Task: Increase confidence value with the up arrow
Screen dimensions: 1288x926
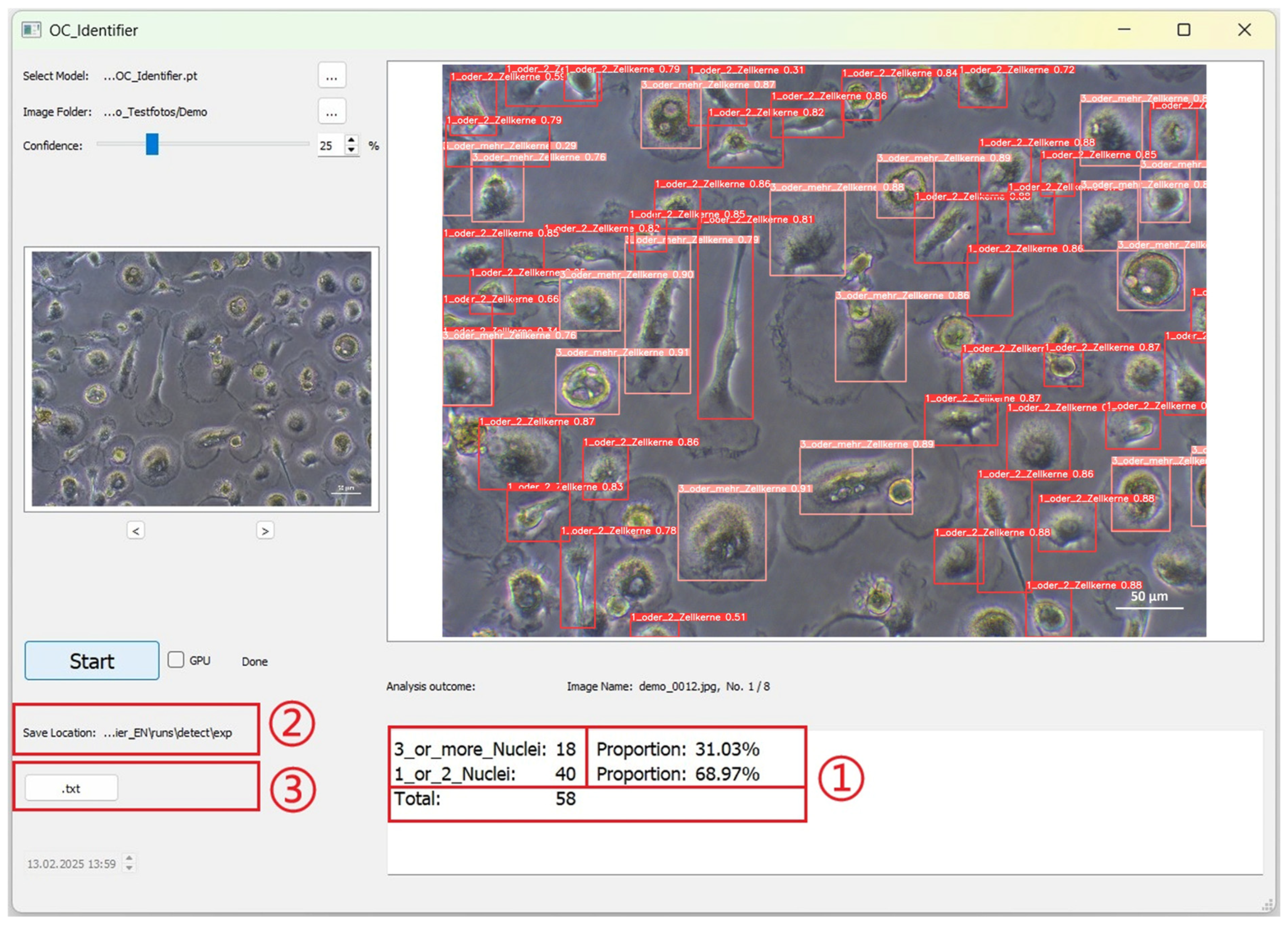Action: tap(351, 140)
